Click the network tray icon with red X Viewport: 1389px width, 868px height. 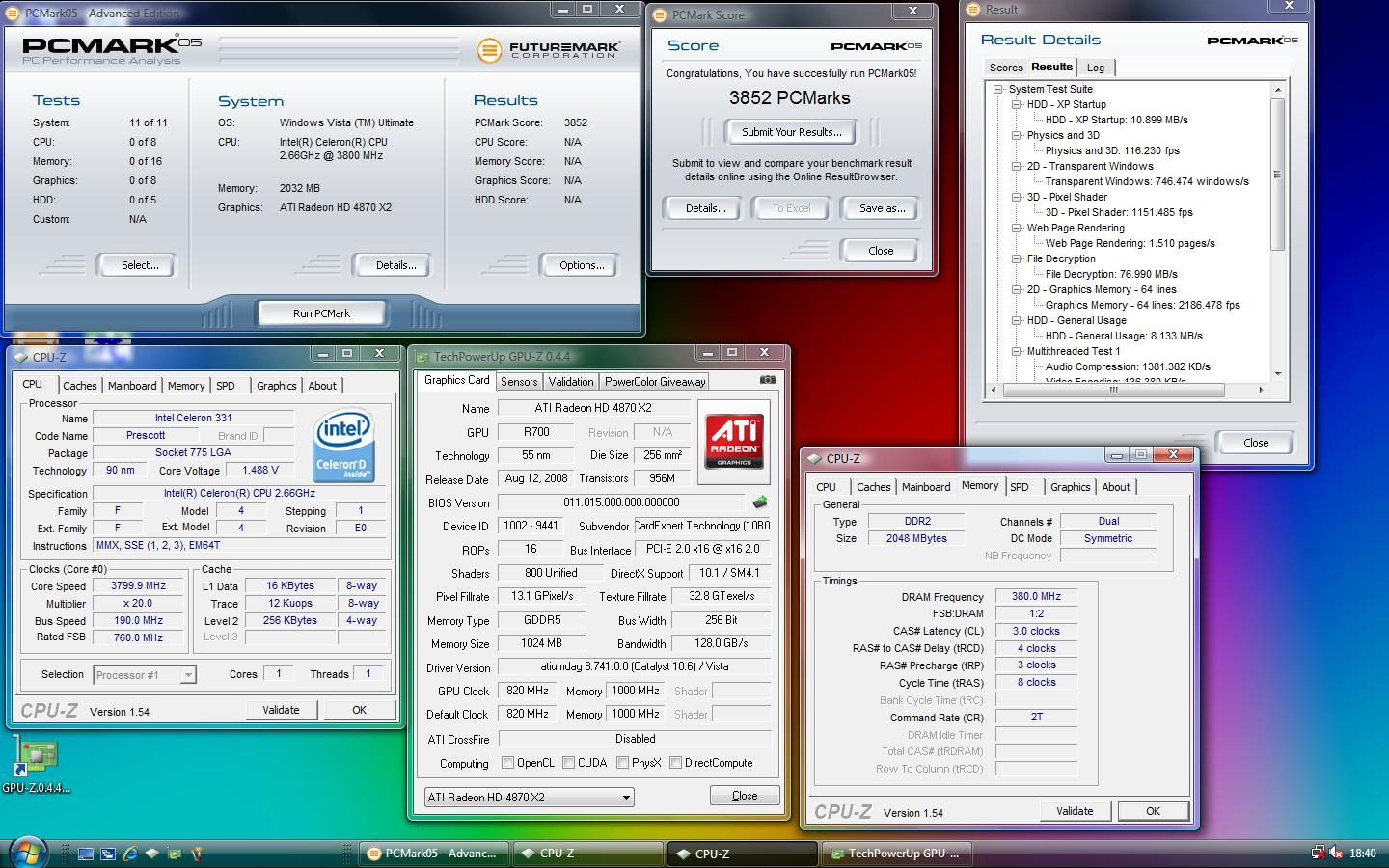(1318, 853)
